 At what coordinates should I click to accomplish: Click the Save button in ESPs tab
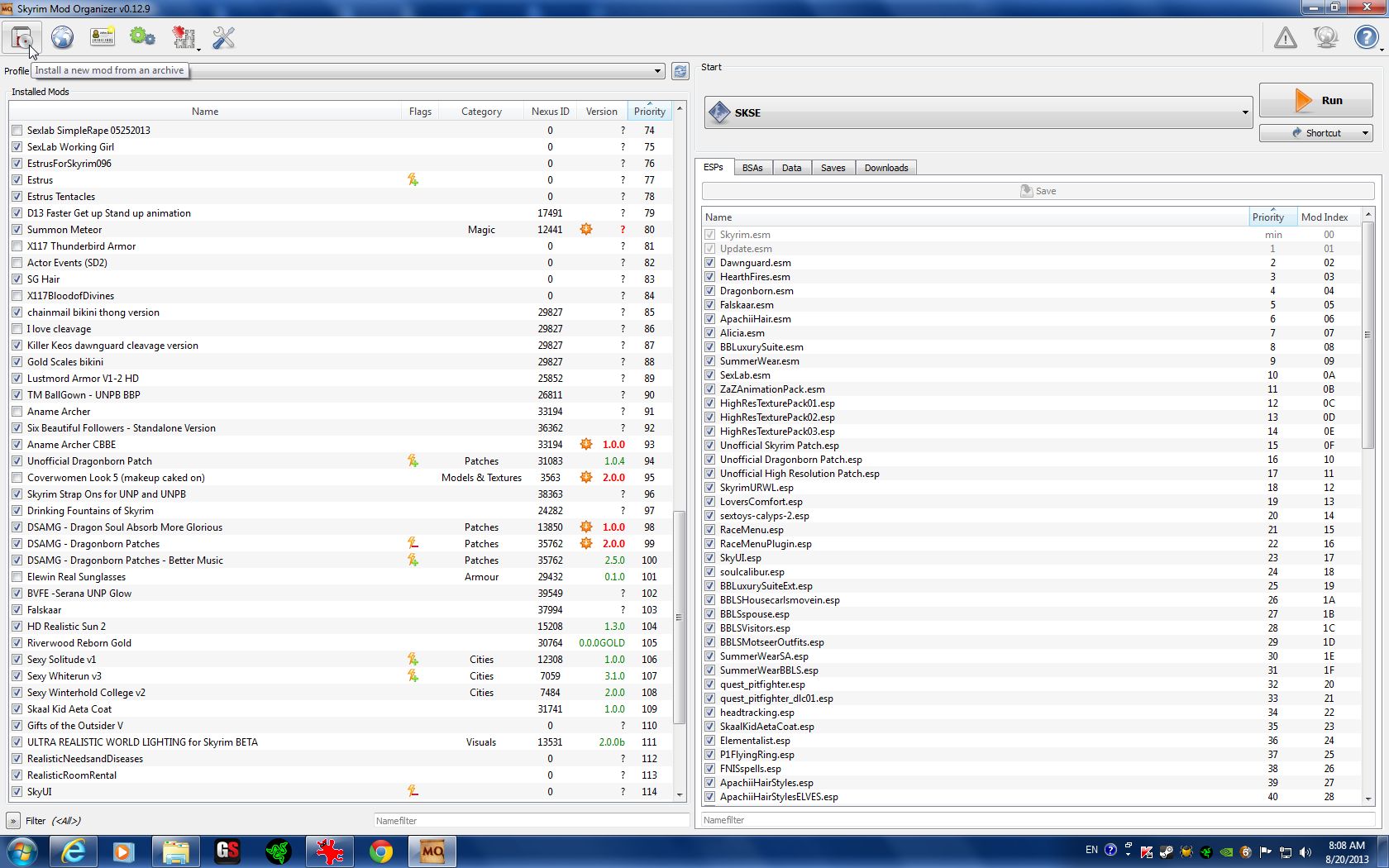(1038, 191)
